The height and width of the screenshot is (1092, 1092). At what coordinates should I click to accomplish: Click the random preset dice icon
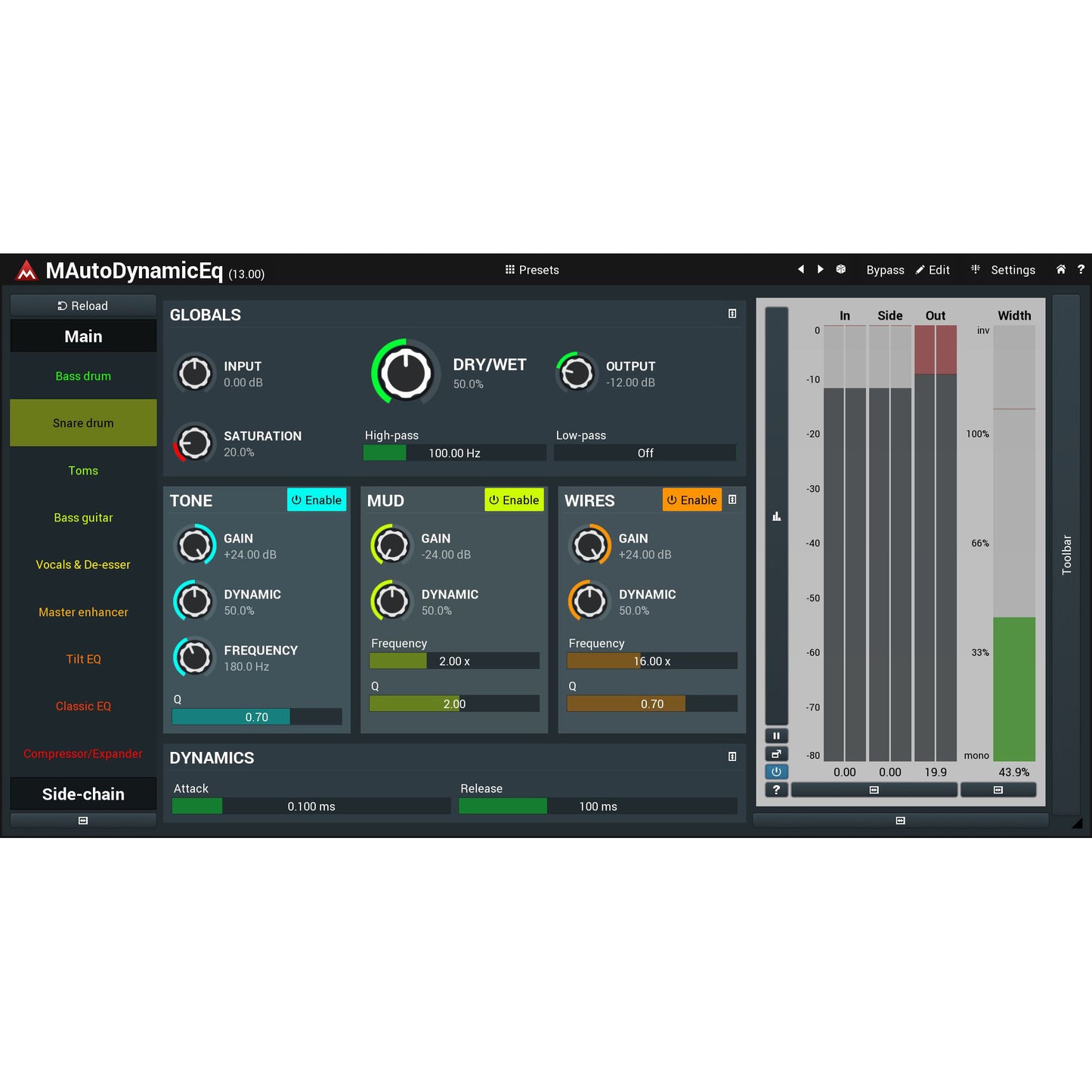point(841,270)
